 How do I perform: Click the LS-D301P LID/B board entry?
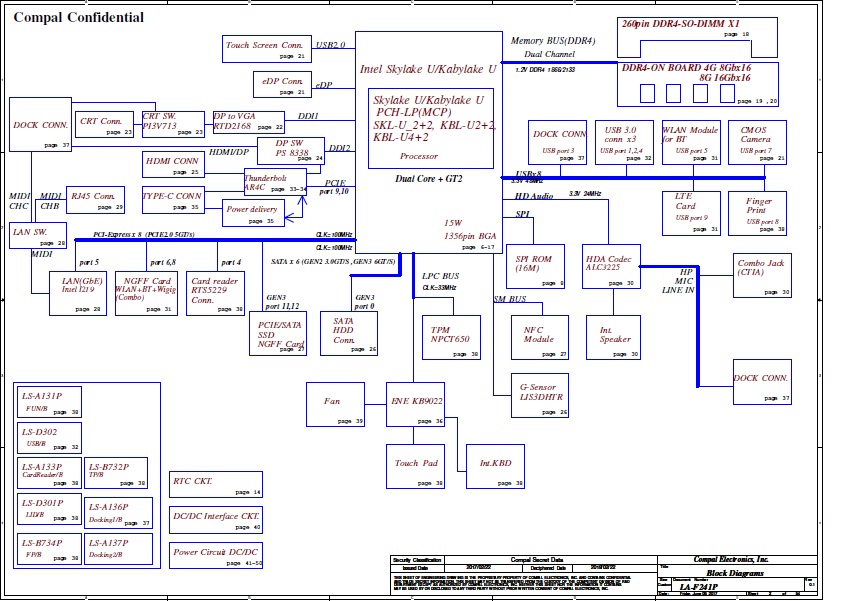point(49,509)
